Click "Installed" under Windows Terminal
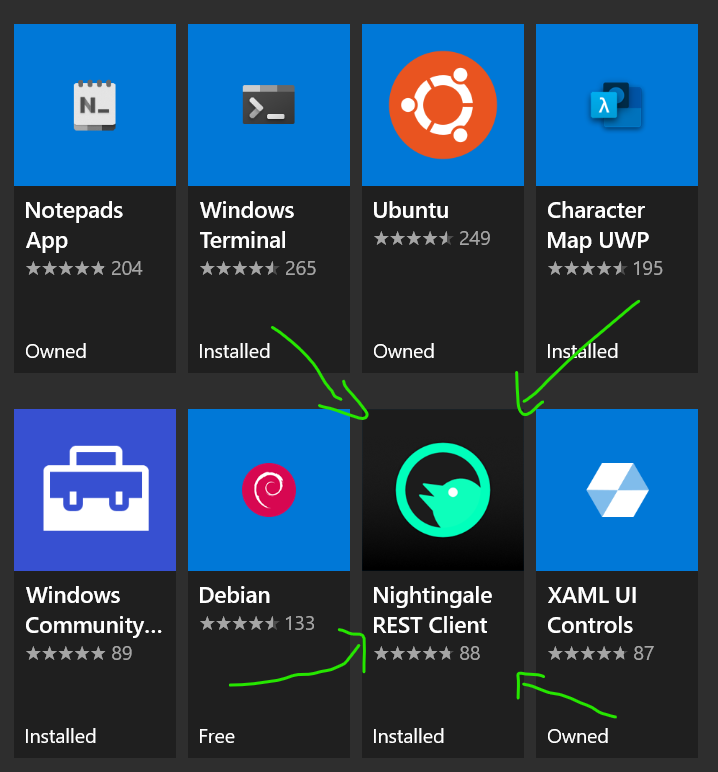Viewport: 718px width, 772px height. click(x=234, y=352)
